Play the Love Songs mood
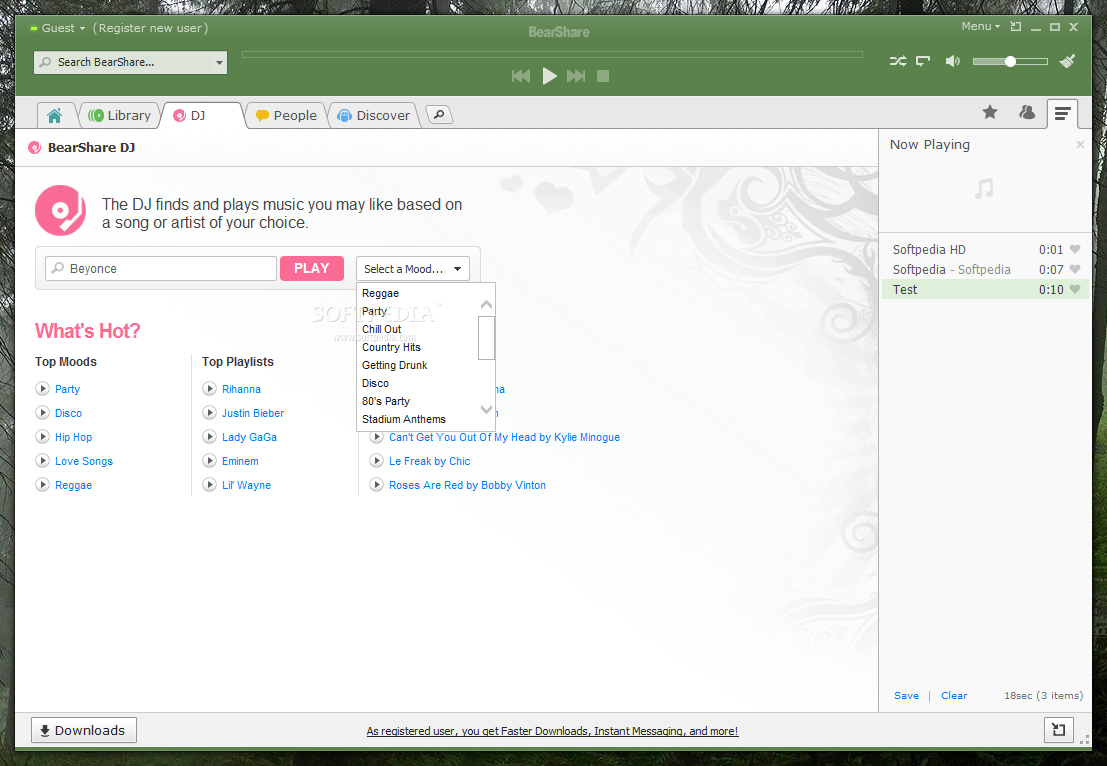Image resolution: width=1107 pixels, height=766 pixels. [43, 460]
